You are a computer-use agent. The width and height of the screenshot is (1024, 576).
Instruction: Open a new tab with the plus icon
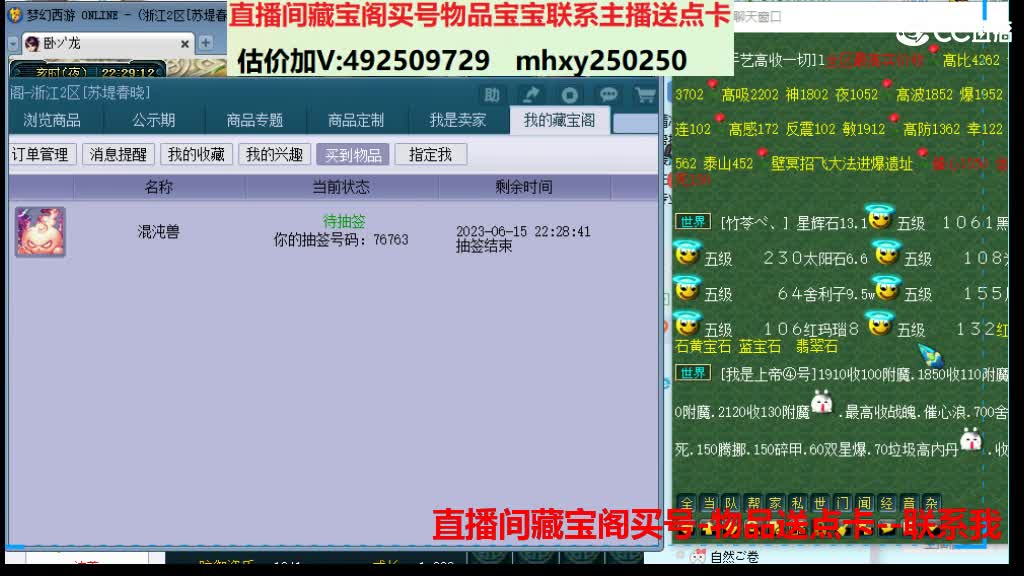[x=206, y=43]
